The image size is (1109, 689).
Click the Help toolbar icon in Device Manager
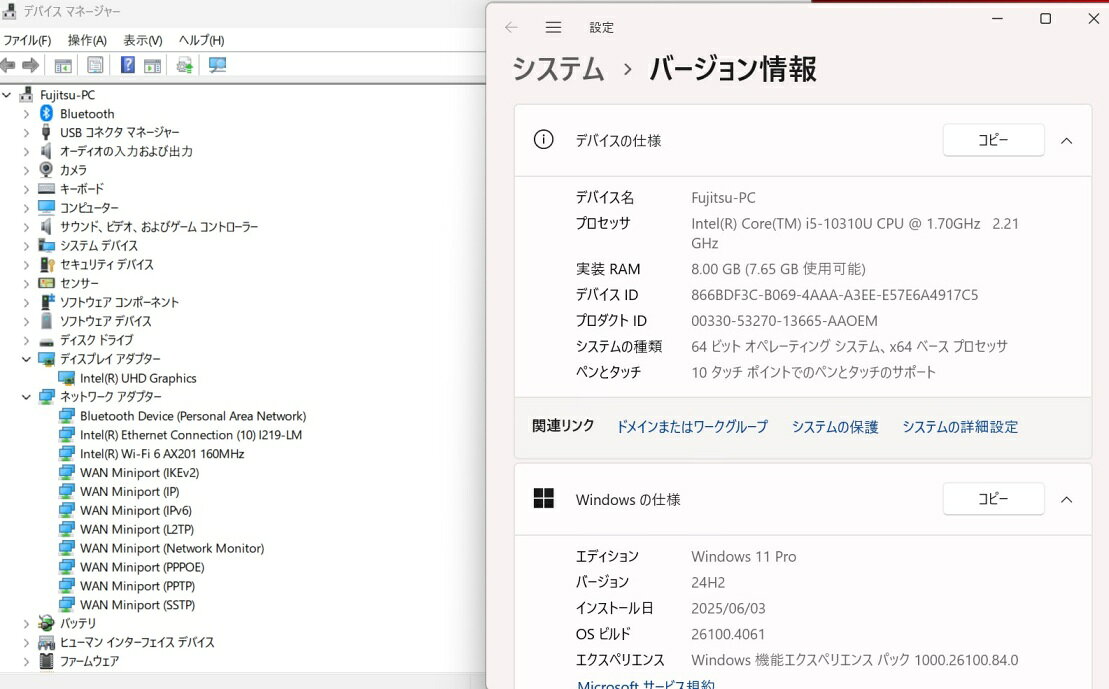coord(127,66)
